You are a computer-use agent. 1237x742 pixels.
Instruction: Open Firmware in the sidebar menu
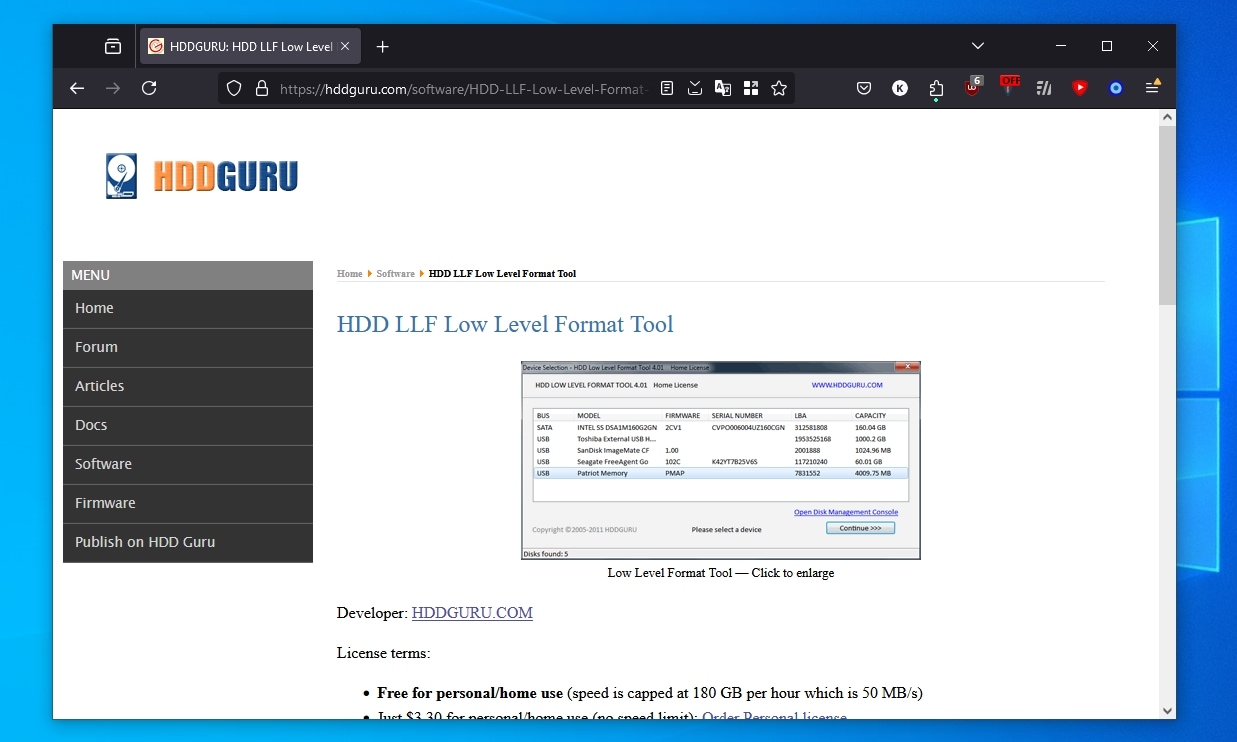click(x=188, y=504)
